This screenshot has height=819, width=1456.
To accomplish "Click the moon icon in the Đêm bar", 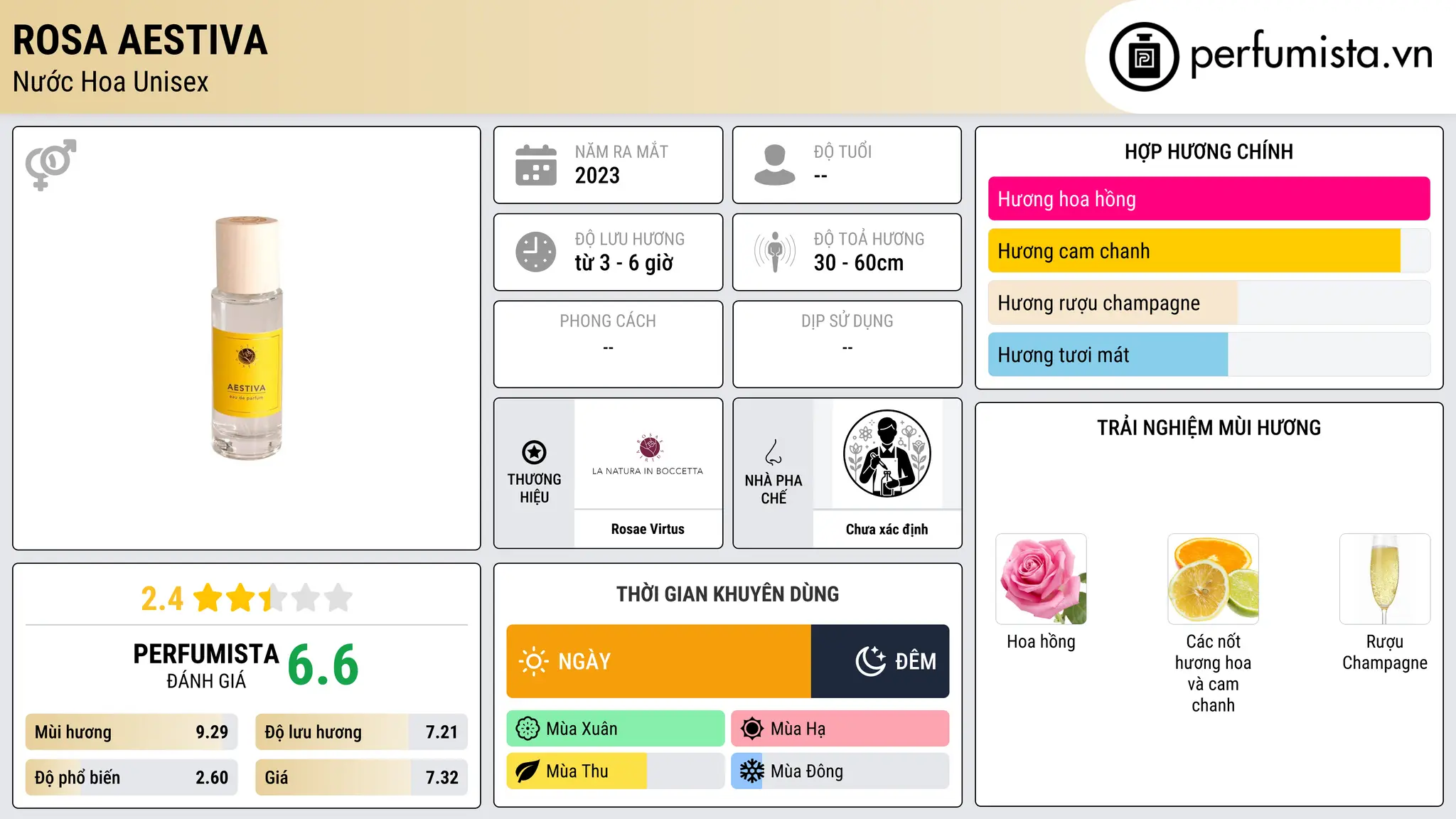I will tap(870, 661).
